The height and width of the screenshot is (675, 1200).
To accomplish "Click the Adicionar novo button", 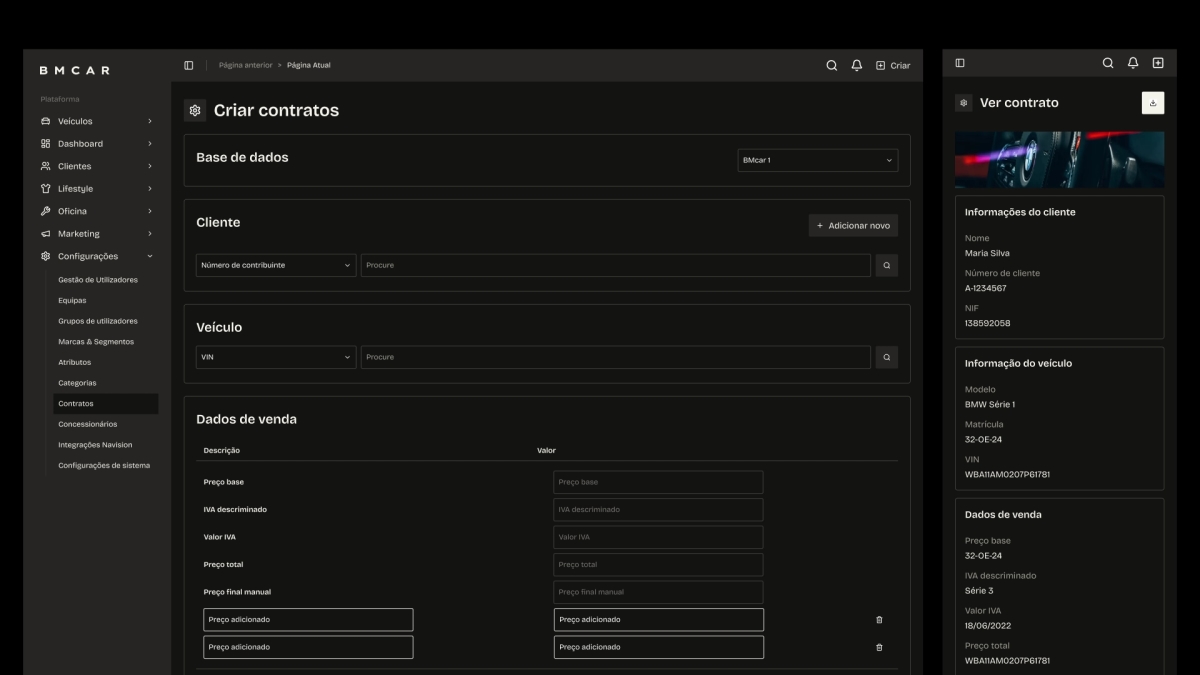I will click(x=853, y=226).
